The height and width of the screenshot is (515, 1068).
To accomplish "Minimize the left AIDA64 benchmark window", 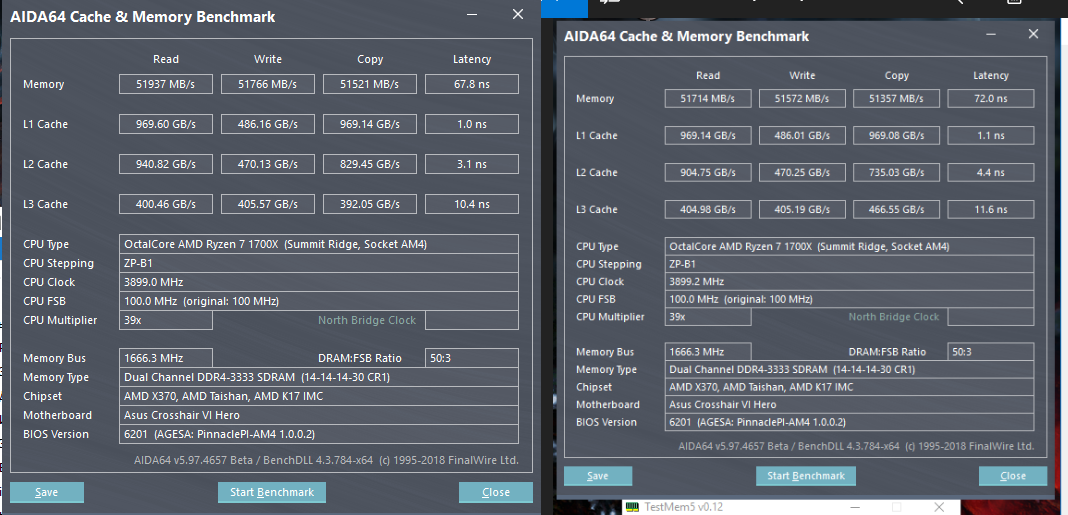I will 471,15.
